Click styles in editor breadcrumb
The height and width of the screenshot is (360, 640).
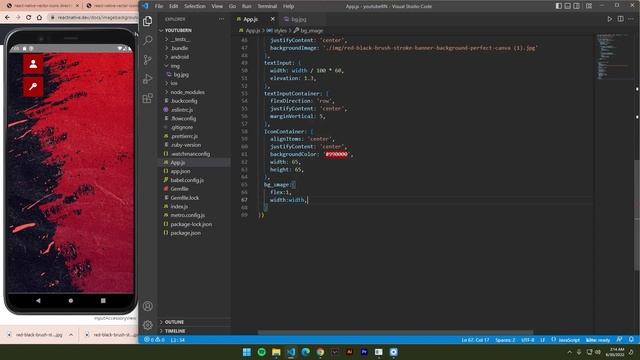(x=280, y=31)
